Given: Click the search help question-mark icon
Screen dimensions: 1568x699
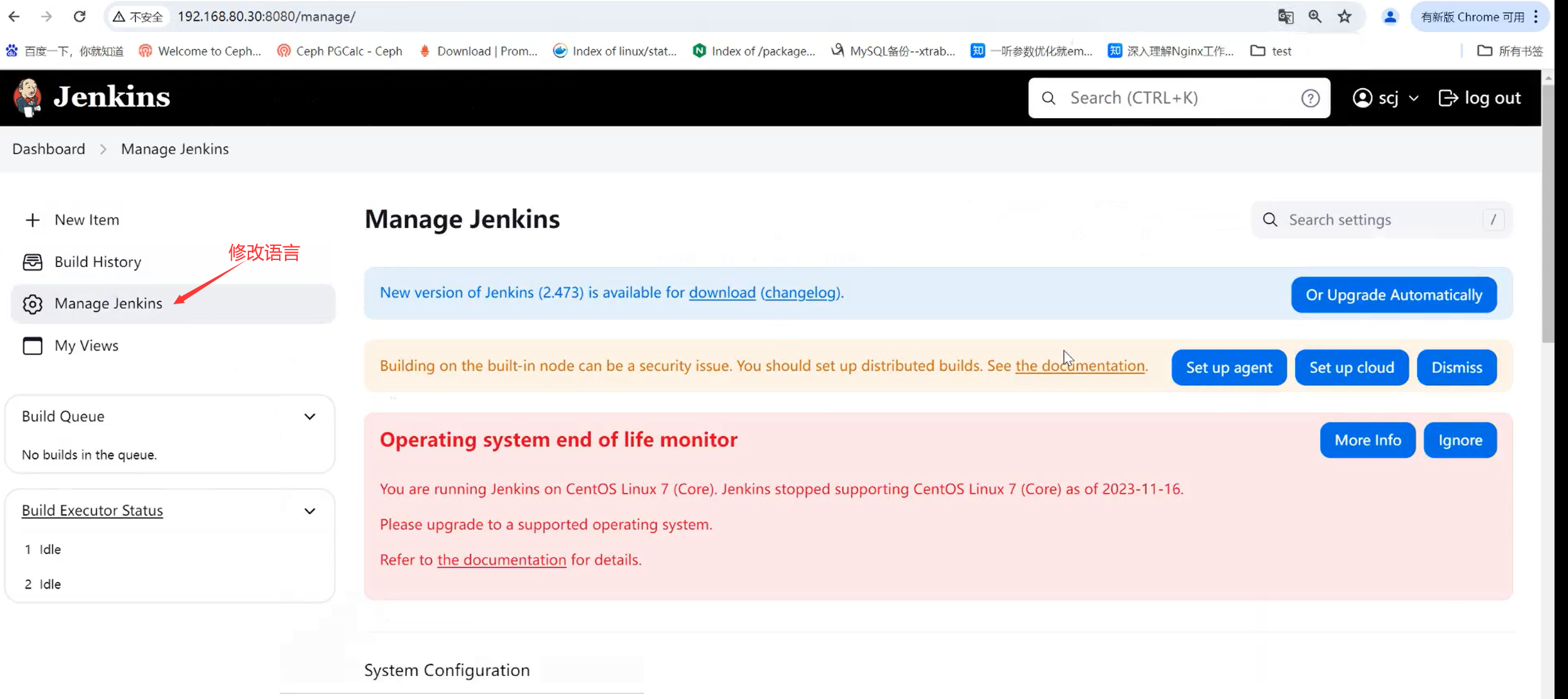Looking at the screenshot, I should pyautogui.click(x=1310, y=98).
